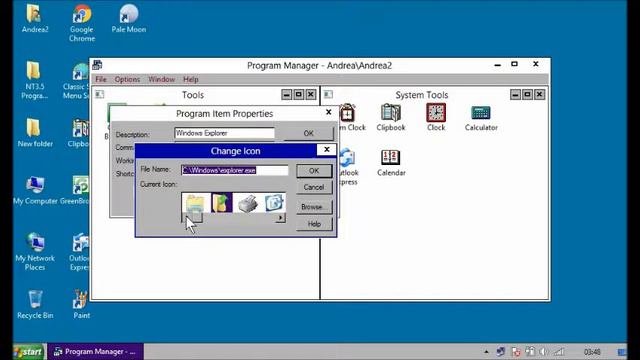This screenshot has height=360, width=640.
Task: Click Cancel in Change Icon dialog
Action: [x=314, y=187]
